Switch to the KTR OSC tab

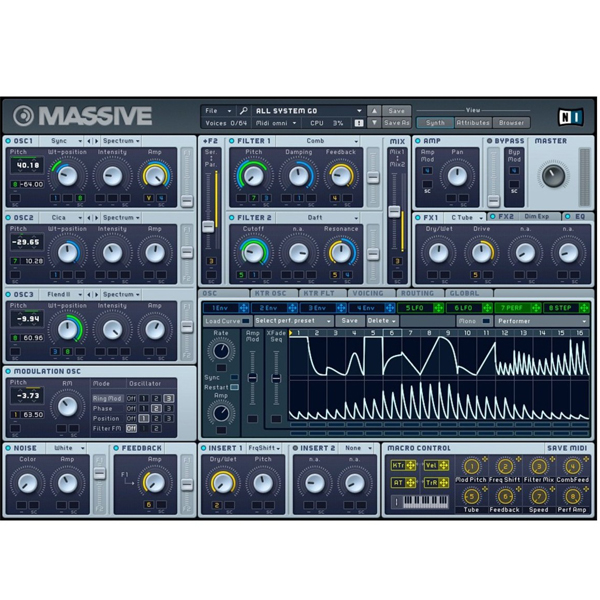click(x=274, y=293)
